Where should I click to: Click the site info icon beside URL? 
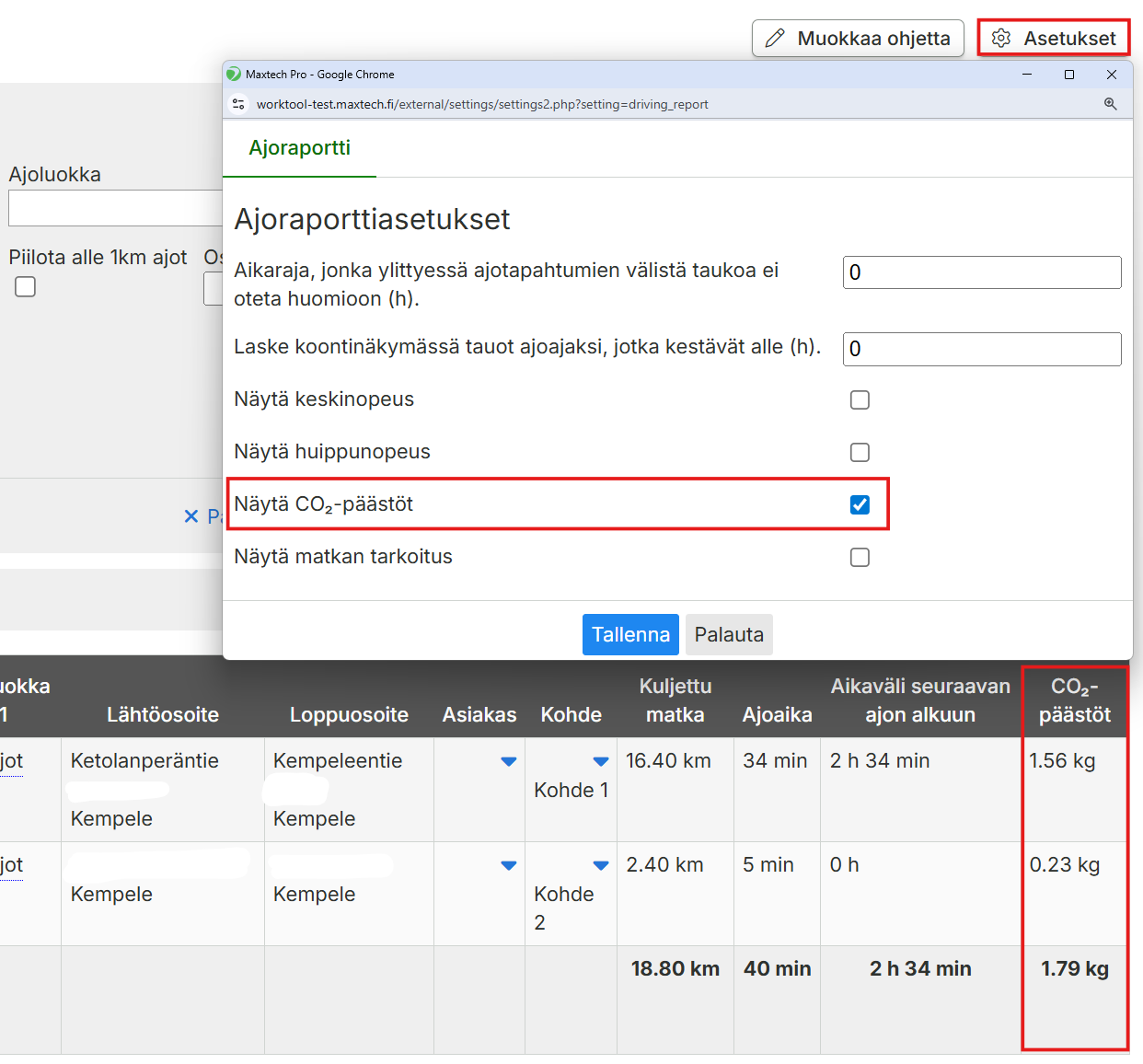(x=238, y=104)
